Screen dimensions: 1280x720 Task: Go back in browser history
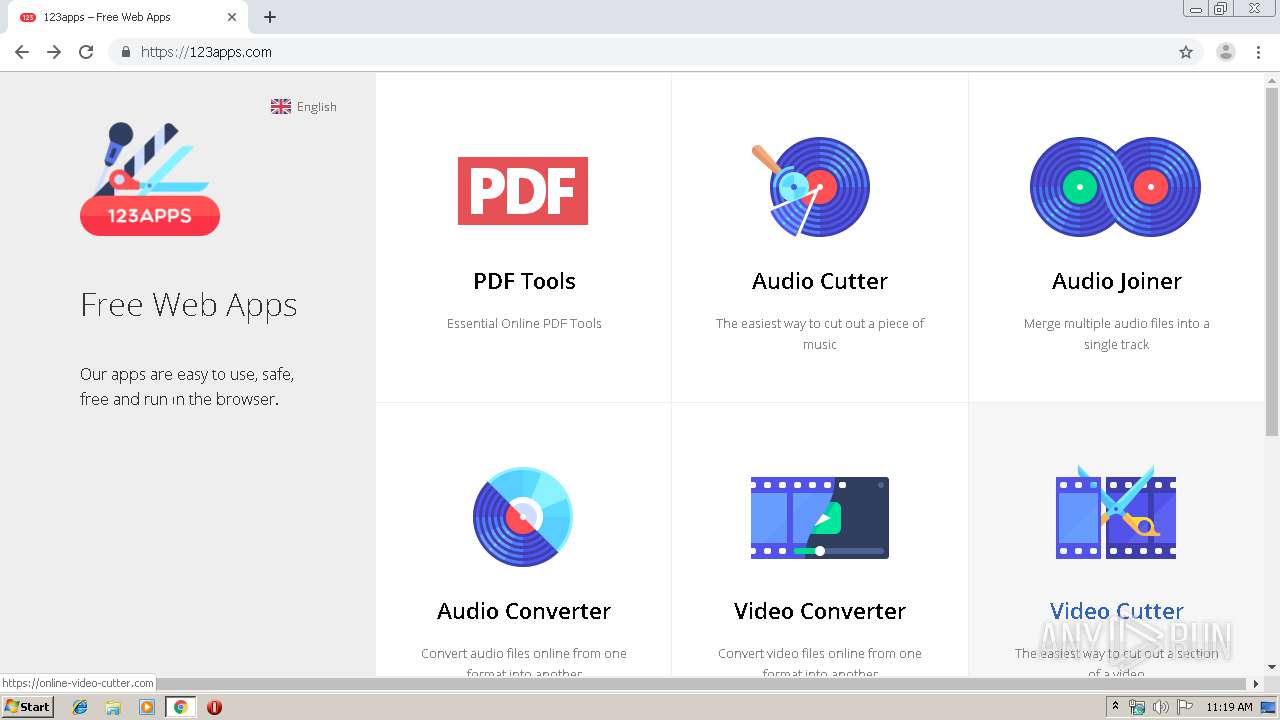pyautogui.click(x=22, y=52)
